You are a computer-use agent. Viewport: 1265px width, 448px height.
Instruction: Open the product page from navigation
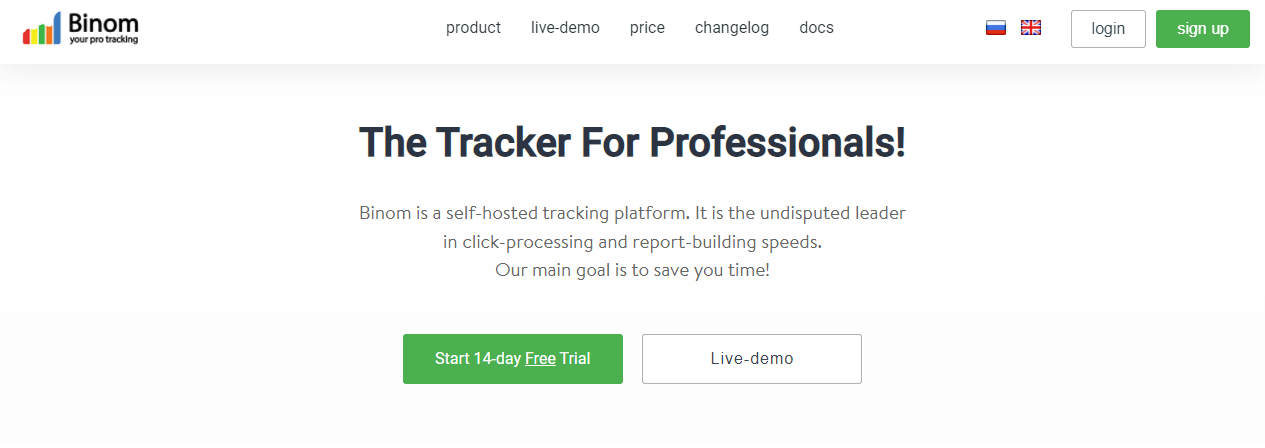click(473, 28)
